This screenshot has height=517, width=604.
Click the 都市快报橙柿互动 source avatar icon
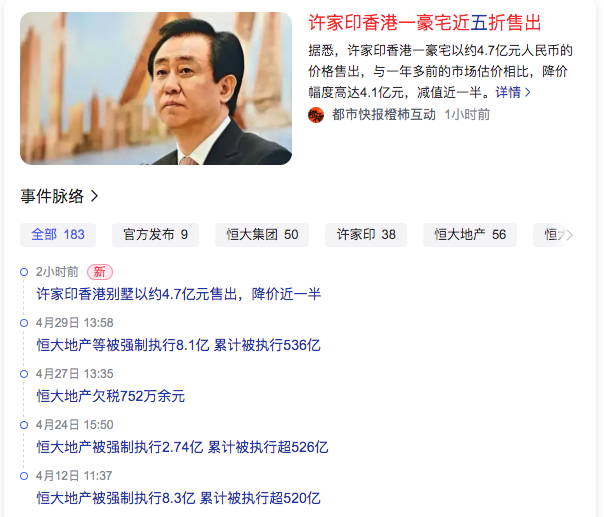tap(316, 115)
